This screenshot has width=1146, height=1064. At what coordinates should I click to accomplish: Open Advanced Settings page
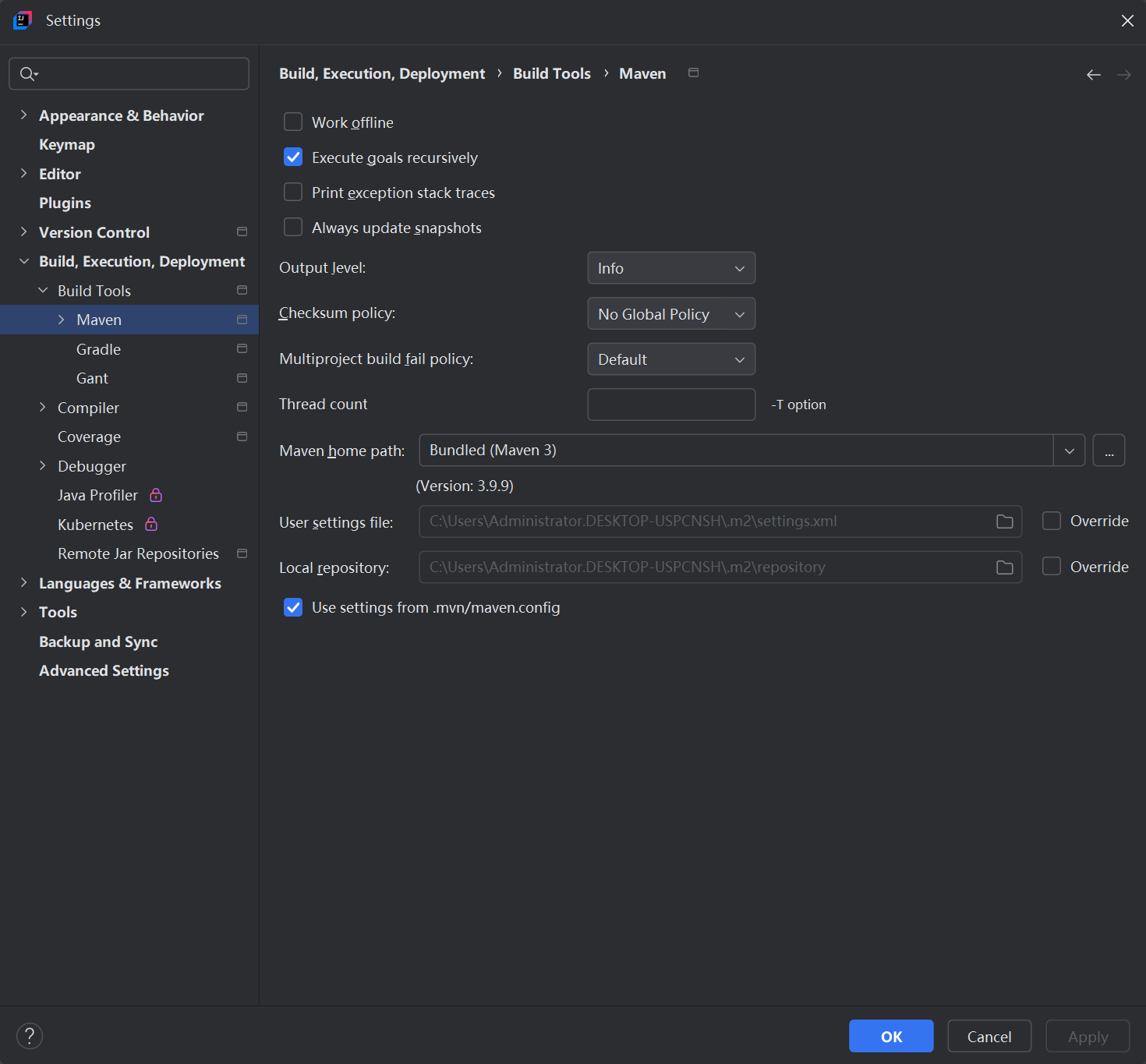point(104,670)
